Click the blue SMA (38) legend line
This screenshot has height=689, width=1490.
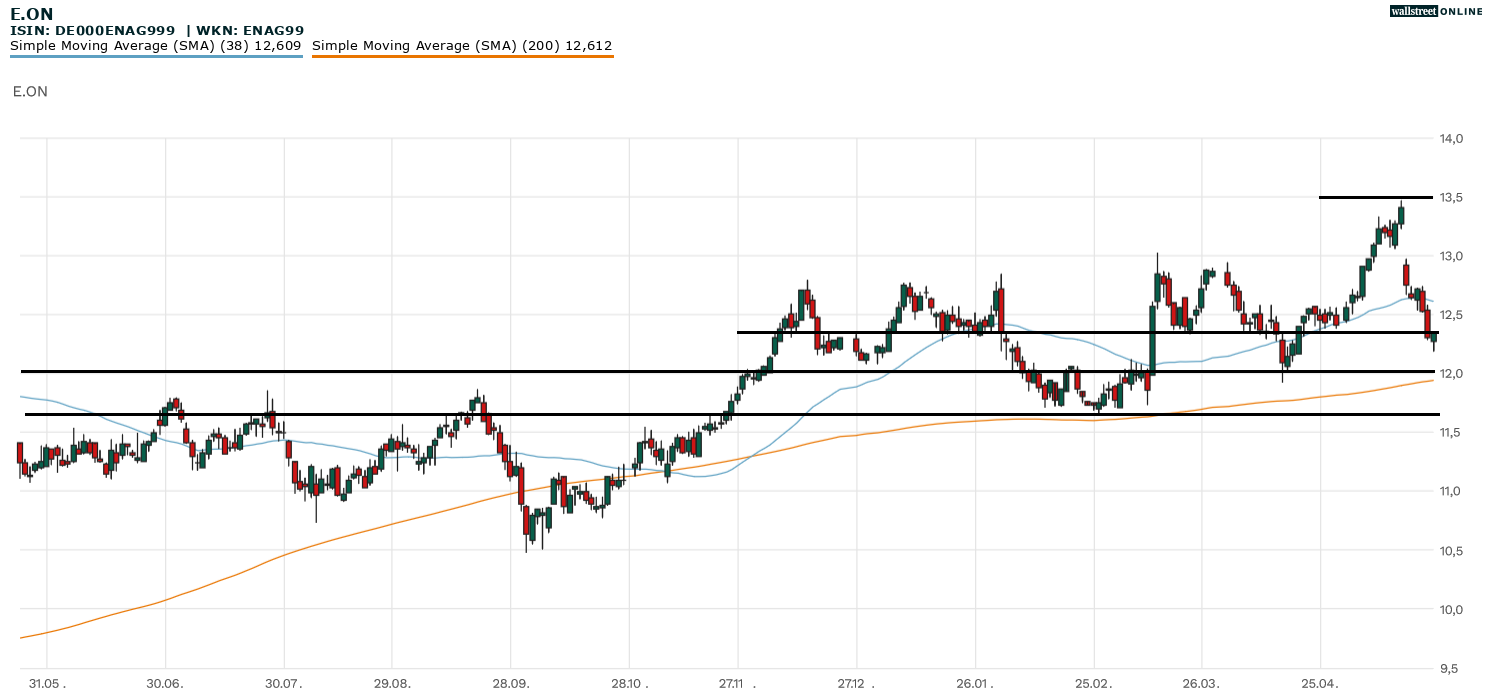point(156,57)
